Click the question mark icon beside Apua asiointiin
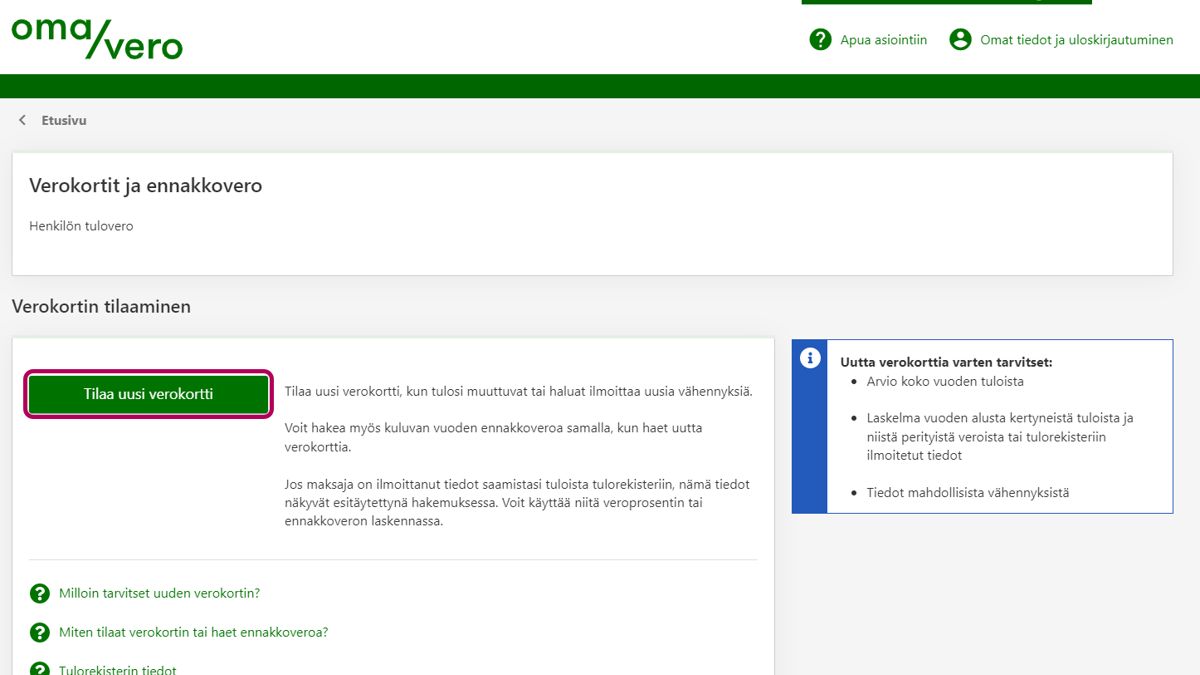The height and width of the screenshot is (675, 1200). pos(820,40)
